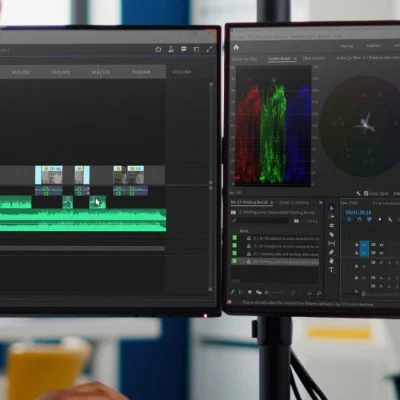Open the Effect Controls tab
The image size is (400, 400).
[x=313, y=58]
